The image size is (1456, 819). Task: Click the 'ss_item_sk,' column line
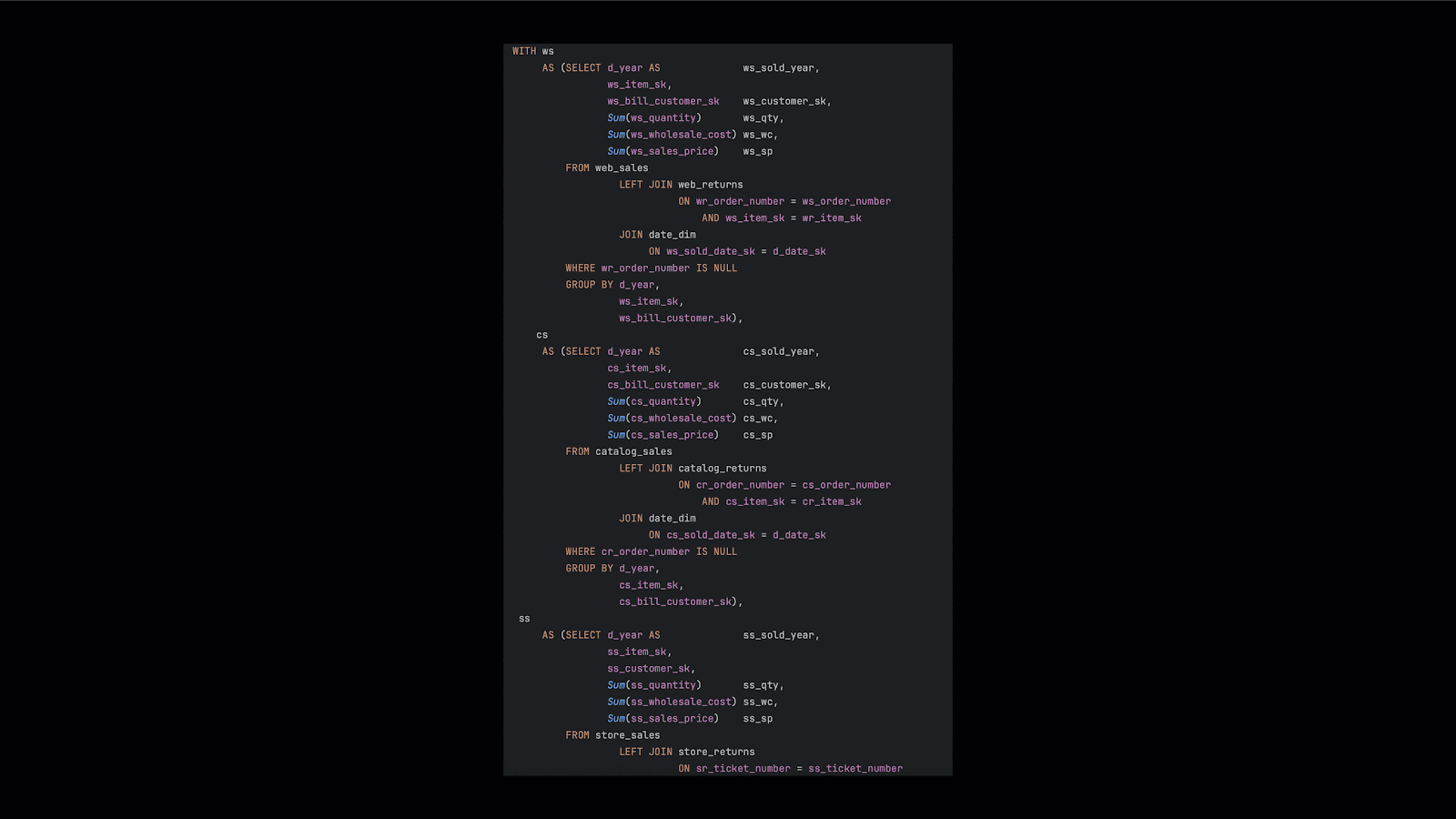(x=640, y=652)
